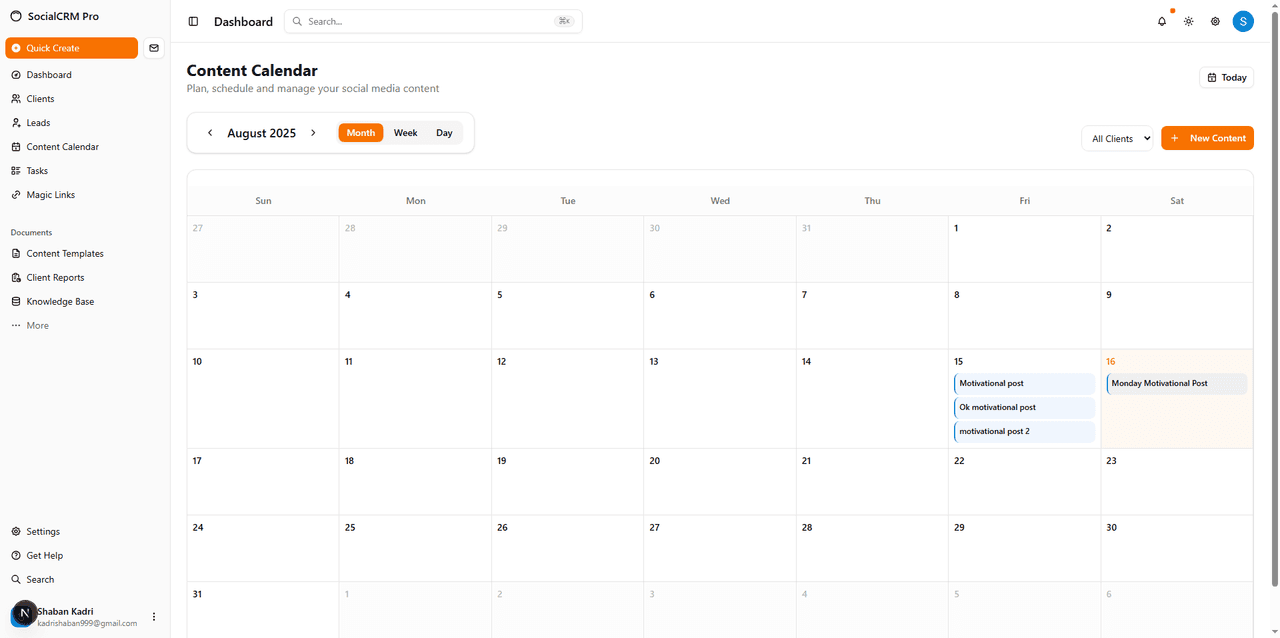Open the notifications bell
This screenshot has height=638, width=1280.
[x=1161, y=21]
